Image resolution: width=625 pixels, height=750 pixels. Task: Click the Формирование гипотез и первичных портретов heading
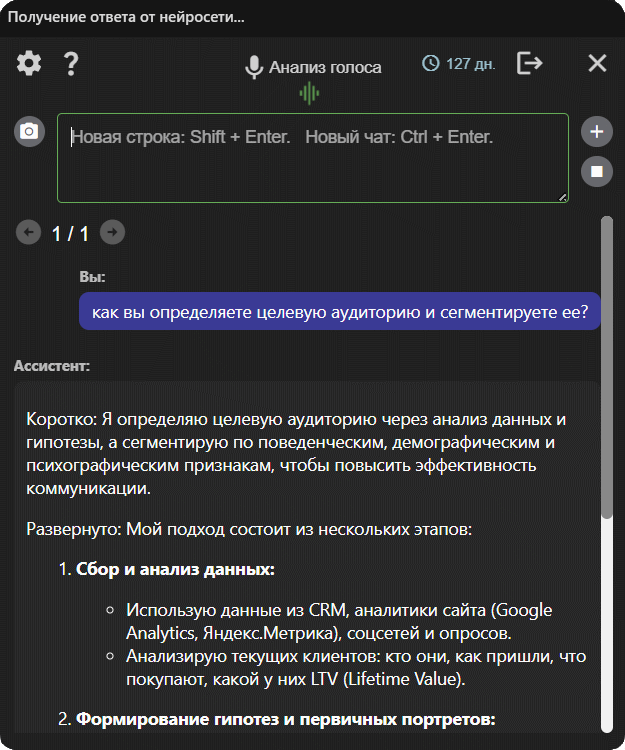tap(285, 719)
